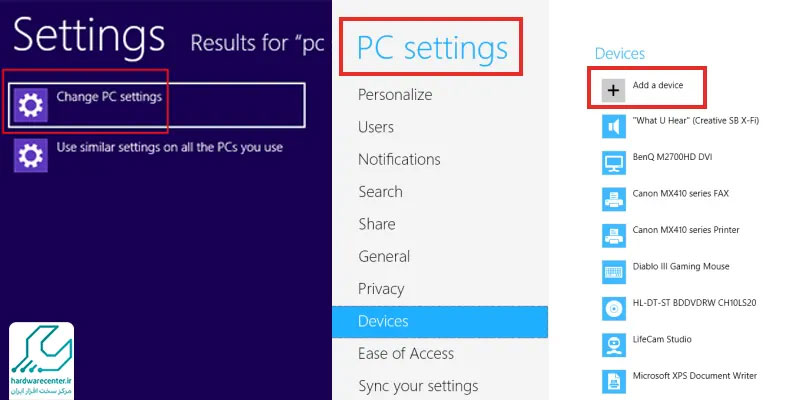The image size is (800, 400).
Task: Open the Personalize settings category
Action: pos(395,95)
